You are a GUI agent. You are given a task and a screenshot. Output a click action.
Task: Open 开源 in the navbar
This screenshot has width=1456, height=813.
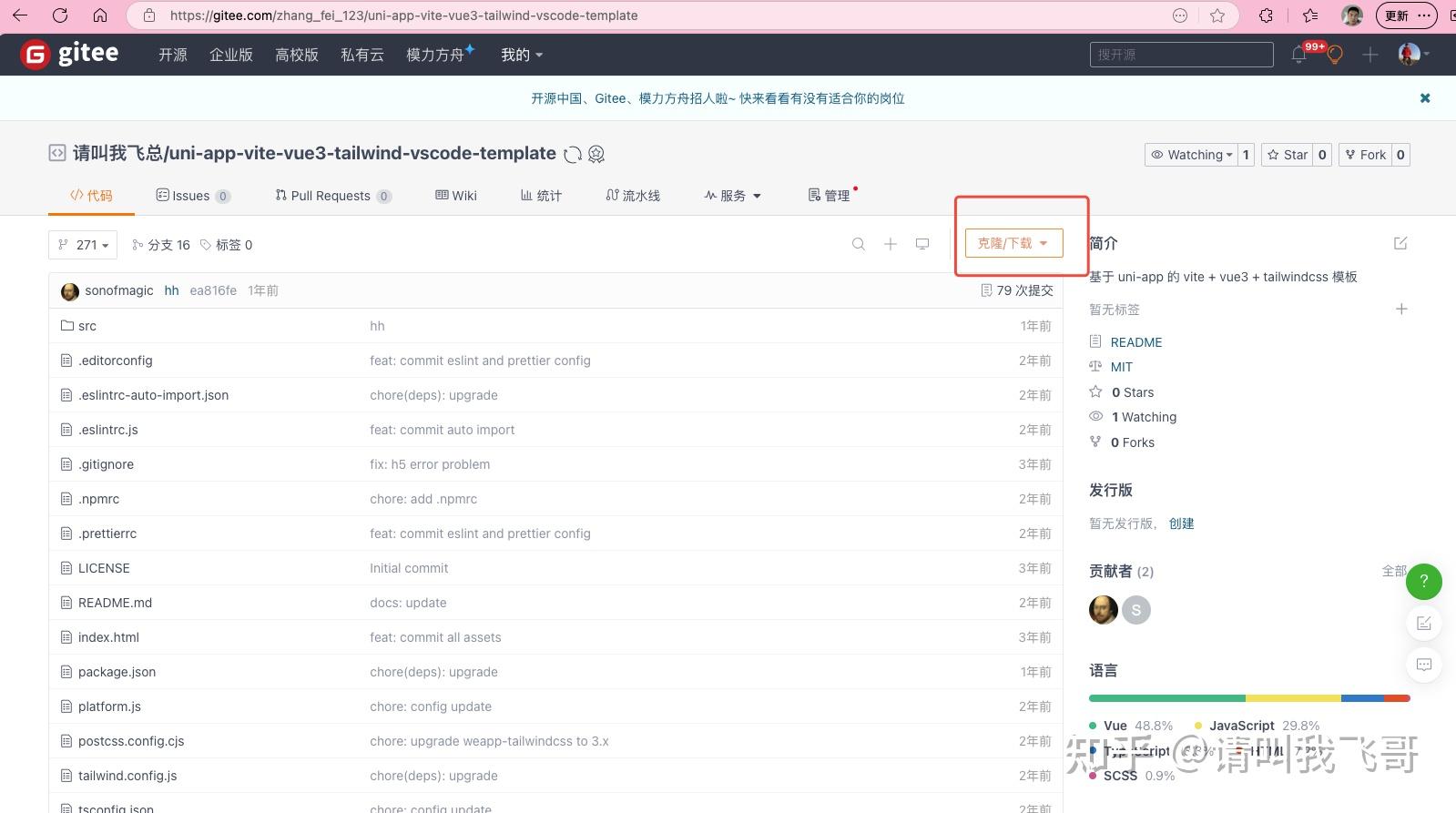point(173,55)
